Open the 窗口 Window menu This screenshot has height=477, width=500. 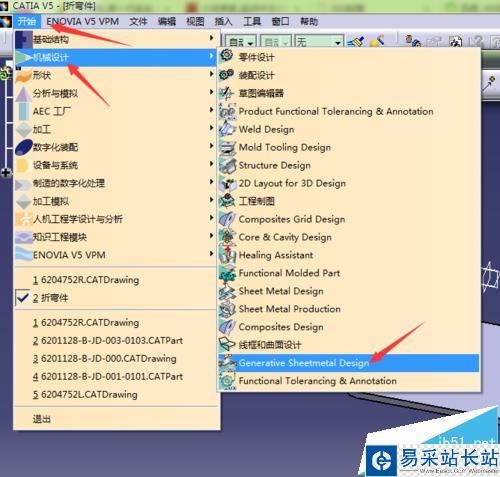point(280,22)
